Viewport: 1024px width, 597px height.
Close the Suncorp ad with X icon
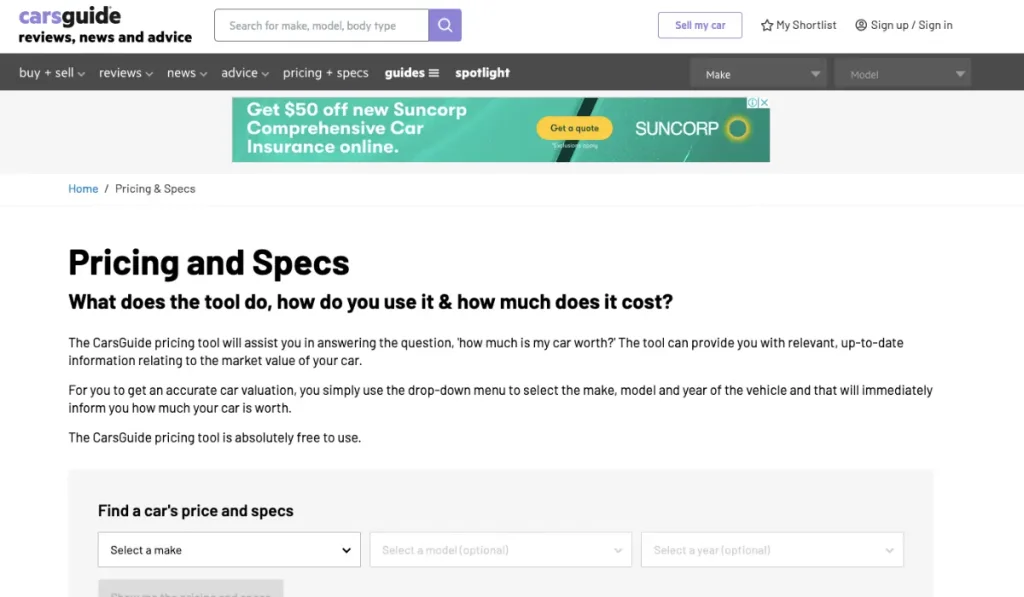[764, 102]
